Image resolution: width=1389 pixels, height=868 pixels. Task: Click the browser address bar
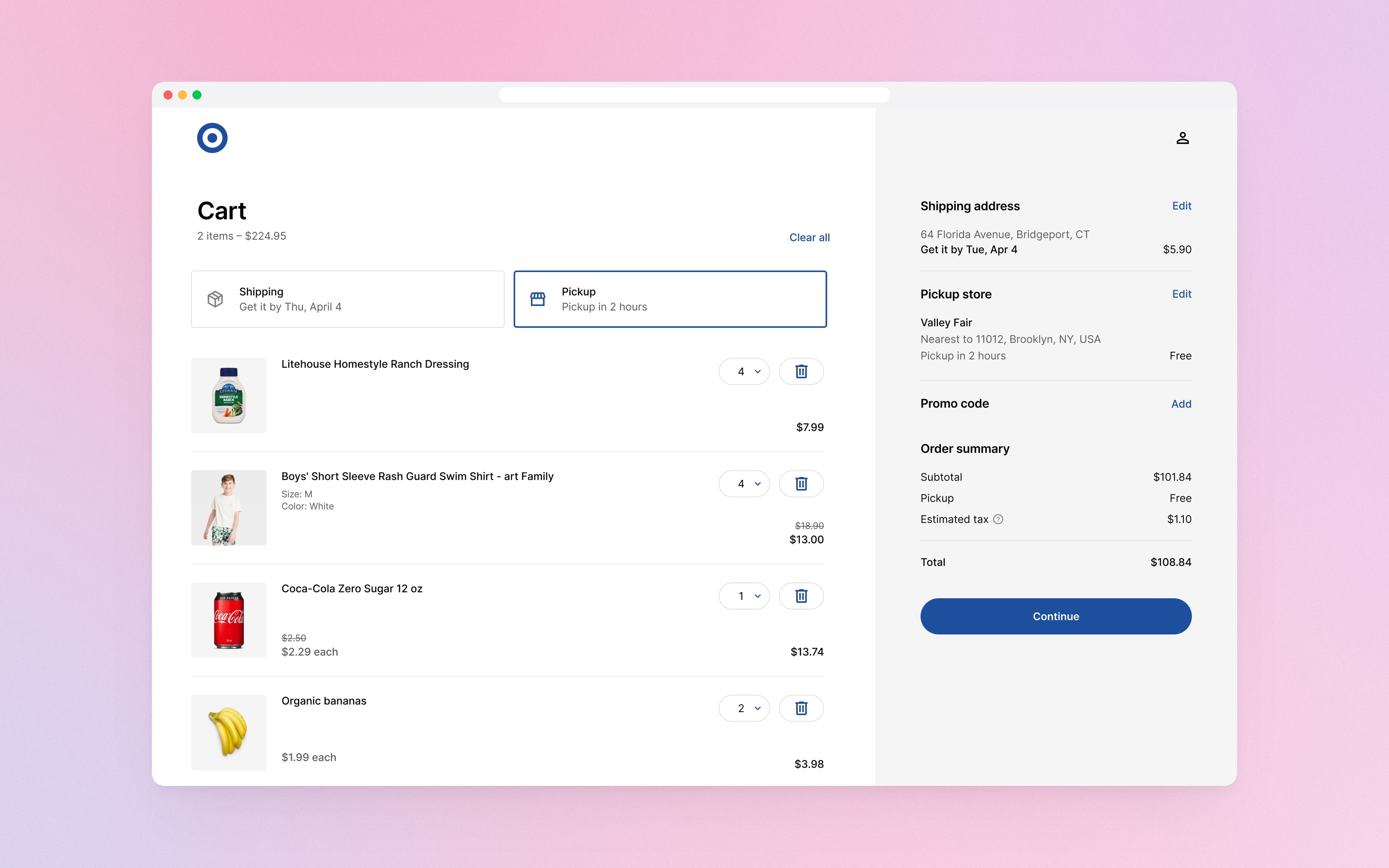pyautogui.click(x=694, y=95)
